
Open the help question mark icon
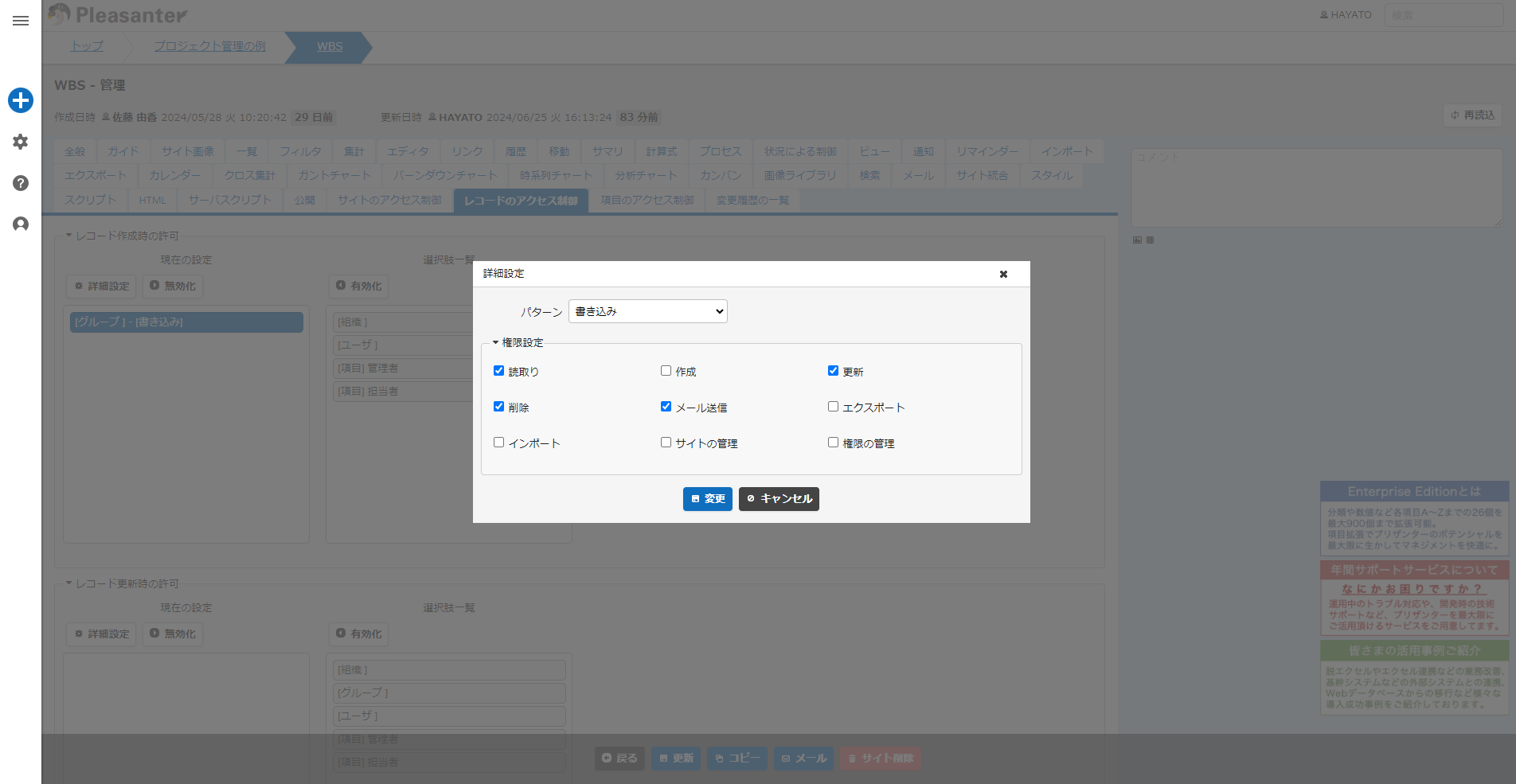pyautogui.click(x=21, y=183)
